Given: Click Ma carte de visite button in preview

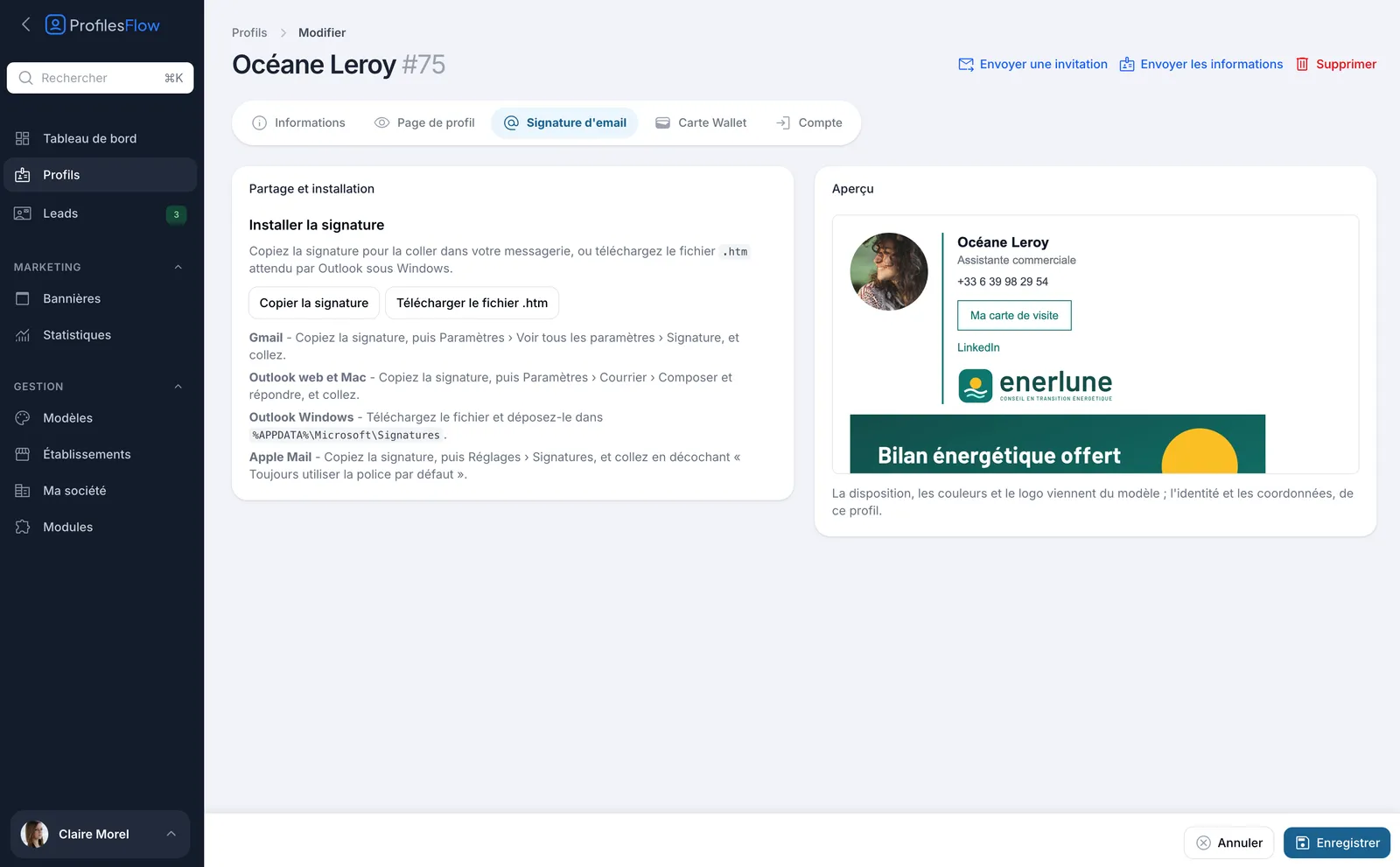Looking at the screenshot, I should pyautogui.click(x=1014, y=315).
